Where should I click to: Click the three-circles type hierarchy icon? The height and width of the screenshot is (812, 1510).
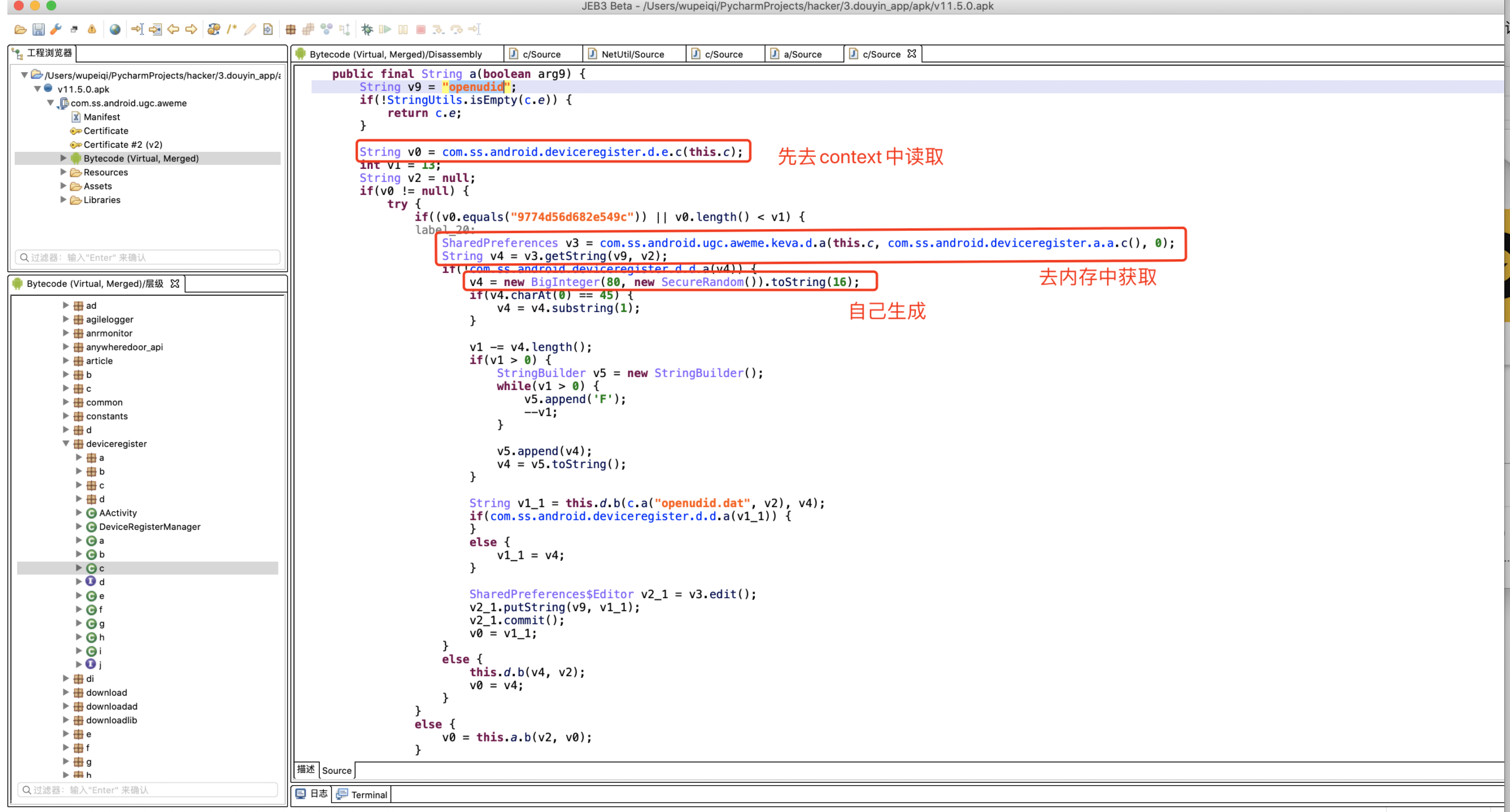point(327,30)
